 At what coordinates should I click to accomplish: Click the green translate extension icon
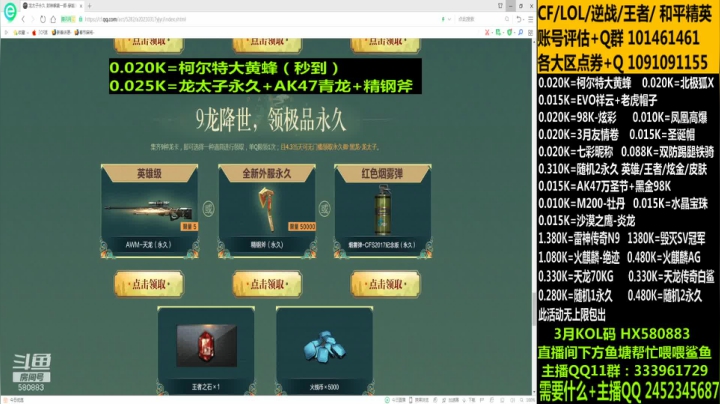[x=498, y=32]
